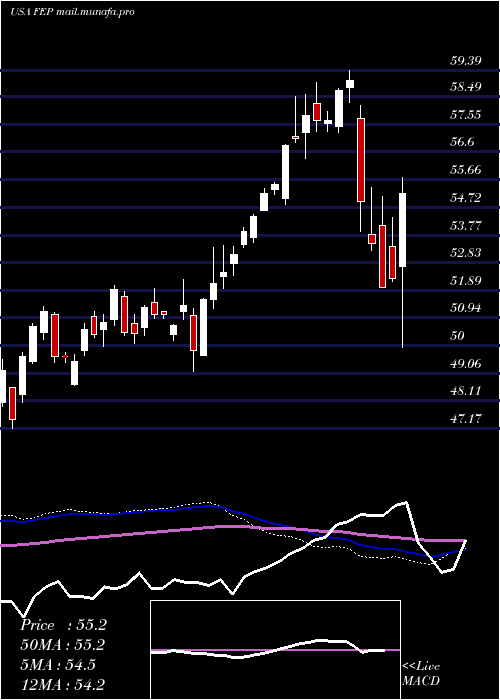This screenshot has width=500, height=700.
Task: Click the 'Price : 55.2' readout
Action: 63,625
